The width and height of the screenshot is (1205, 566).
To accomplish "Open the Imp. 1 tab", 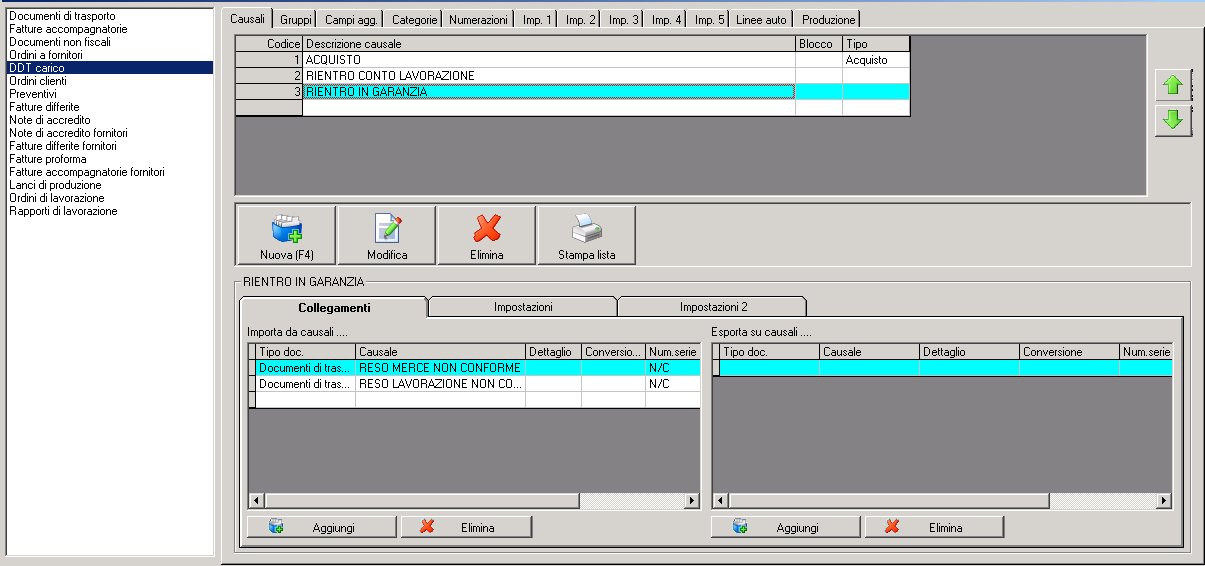I will coord(537,20).
